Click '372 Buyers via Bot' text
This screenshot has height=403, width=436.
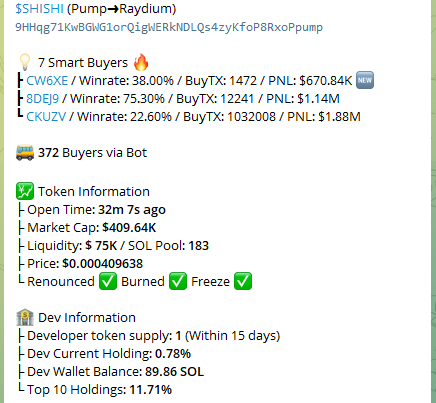pyautogui.click(x=92, y=153)
